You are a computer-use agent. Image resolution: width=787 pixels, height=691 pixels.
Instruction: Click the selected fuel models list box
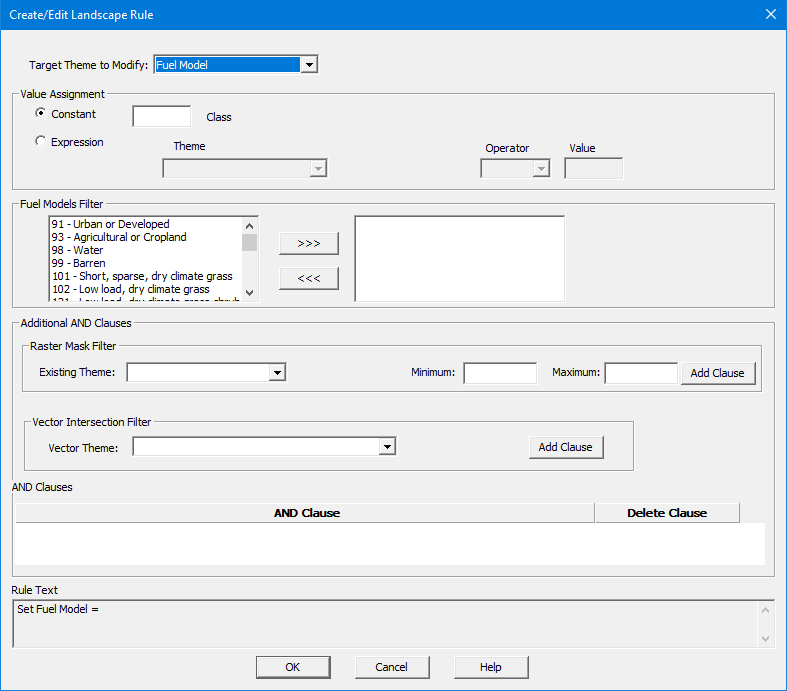(x=459, y=258)
